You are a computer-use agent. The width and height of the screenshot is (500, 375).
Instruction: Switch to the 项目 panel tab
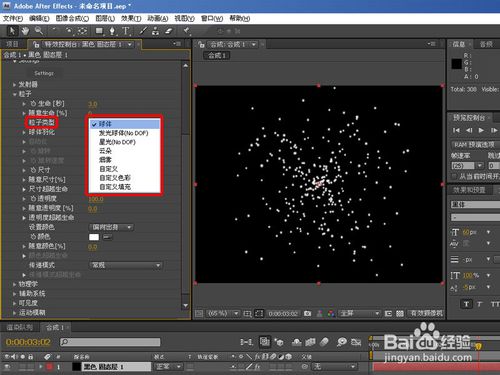tap(12, 44)
